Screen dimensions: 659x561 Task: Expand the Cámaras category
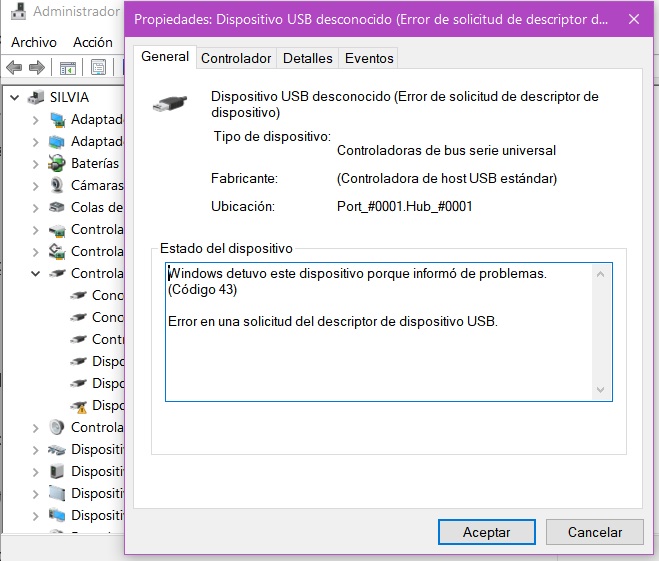tap(36, 185)
